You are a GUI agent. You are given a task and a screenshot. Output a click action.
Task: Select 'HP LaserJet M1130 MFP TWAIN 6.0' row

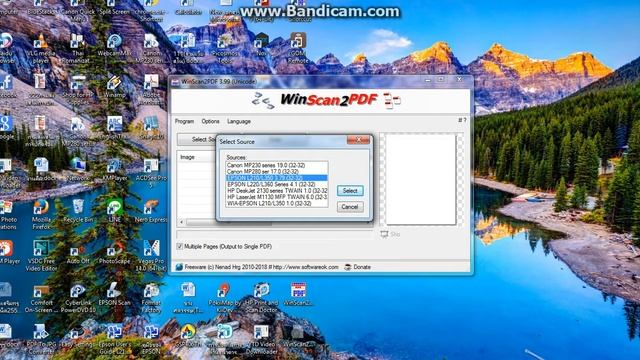click(277, 197)
